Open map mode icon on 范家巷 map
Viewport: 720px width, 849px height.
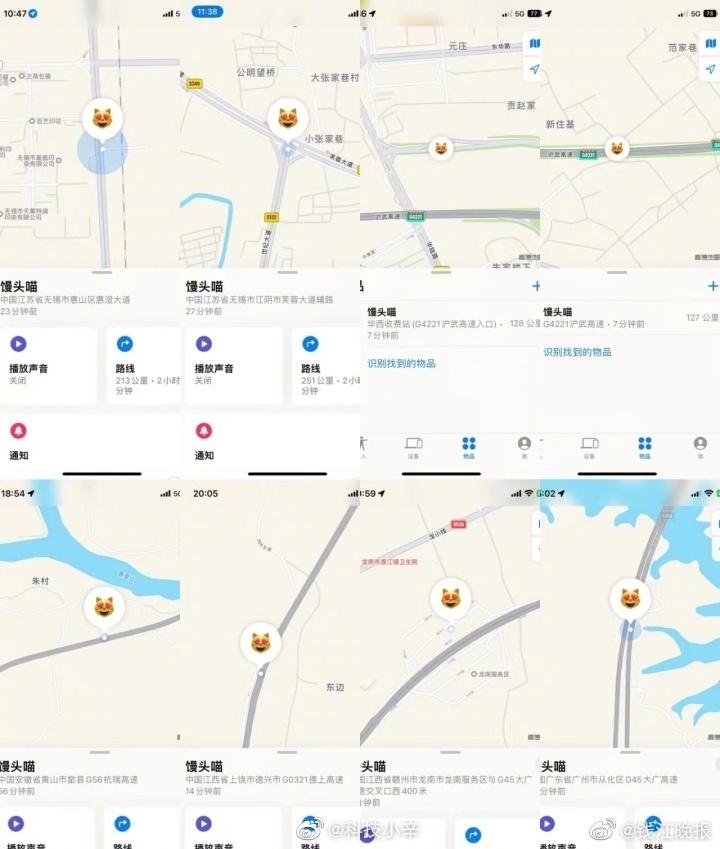pos(711,43)
